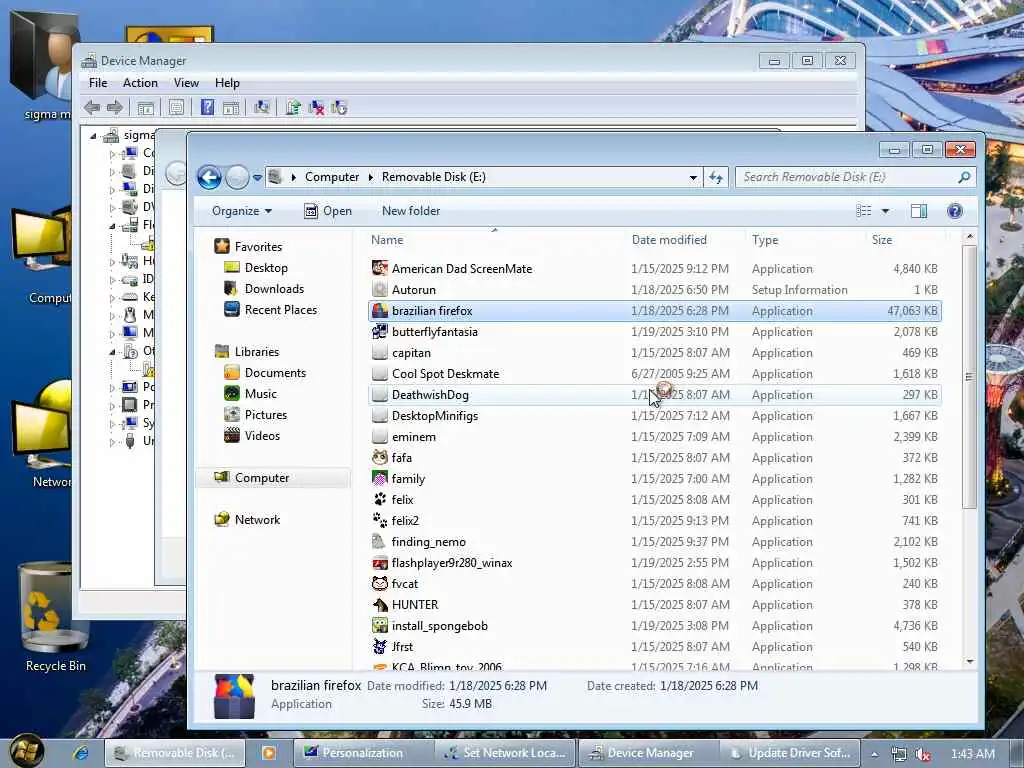Click the file list vertical scrollbar thumb

(969, 377)
